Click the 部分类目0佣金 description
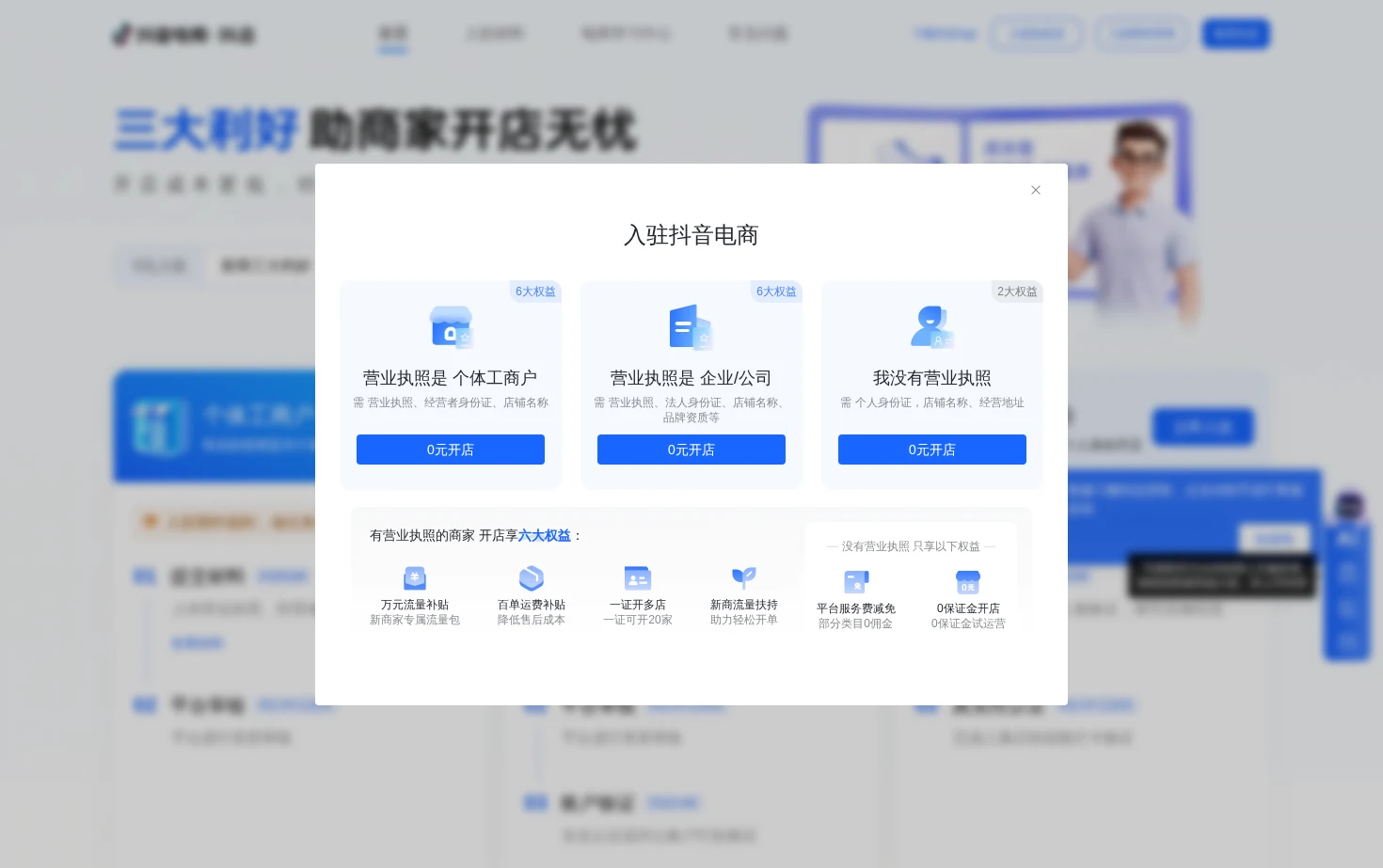Viewport: 1383px width, 868px height. pos(856,623)
